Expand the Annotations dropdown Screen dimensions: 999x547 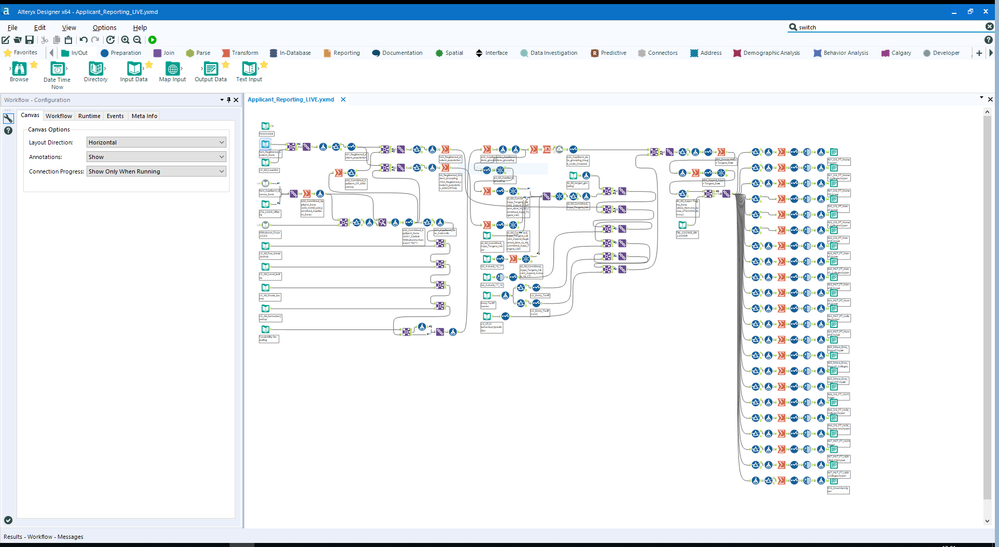click(156, 157)
